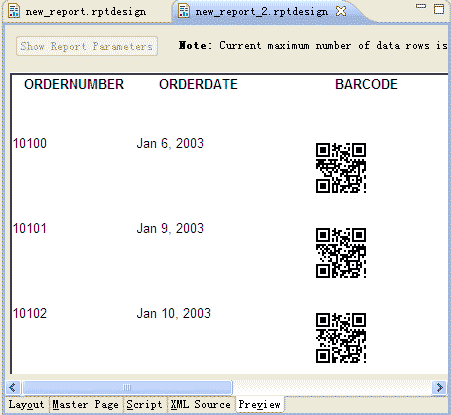Screen dimensions: 451x415
Task: Open the Master Page tab
Action: tap(86, 404)
